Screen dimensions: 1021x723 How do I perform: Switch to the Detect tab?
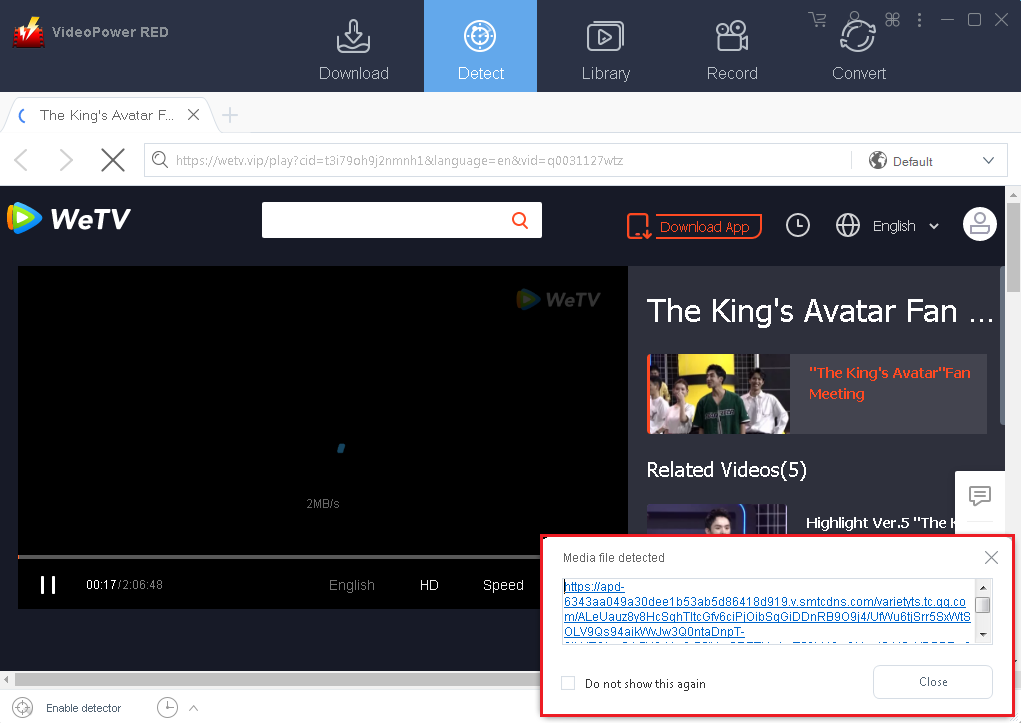point(481,46)
